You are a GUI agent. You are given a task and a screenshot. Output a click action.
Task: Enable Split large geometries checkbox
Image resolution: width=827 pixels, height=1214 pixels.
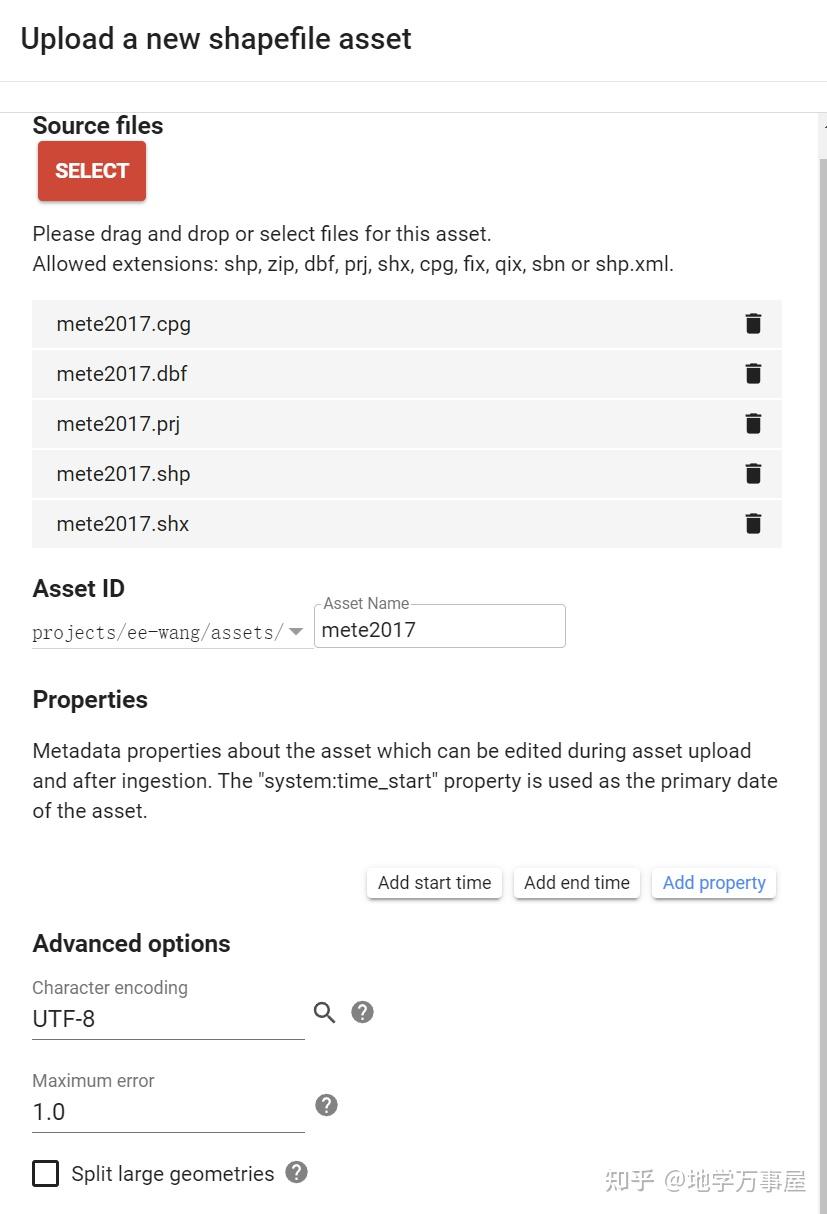(46, 1173)
